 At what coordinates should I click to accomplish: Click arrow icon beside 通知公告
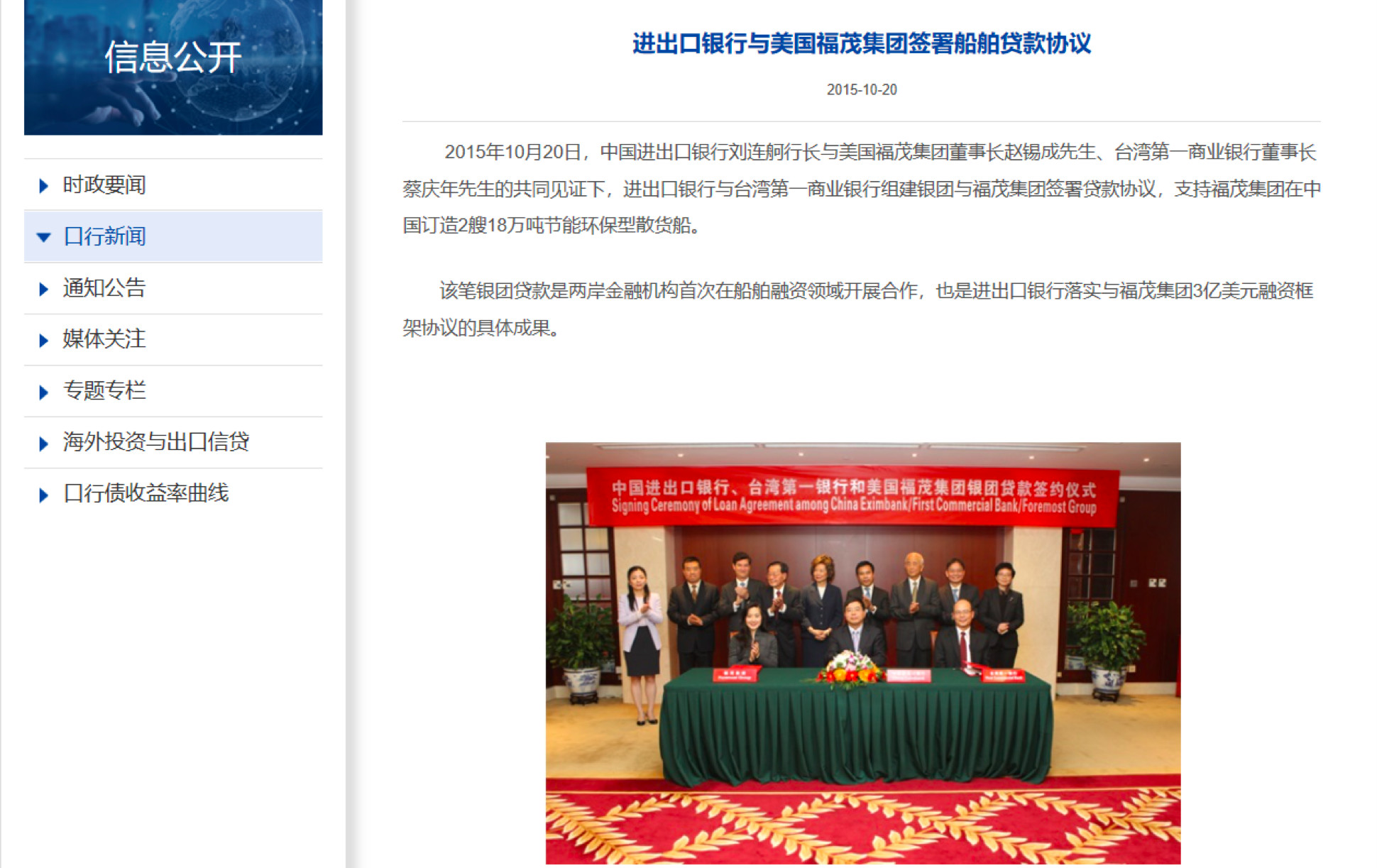pyautogui.click(x=43, y=289)
